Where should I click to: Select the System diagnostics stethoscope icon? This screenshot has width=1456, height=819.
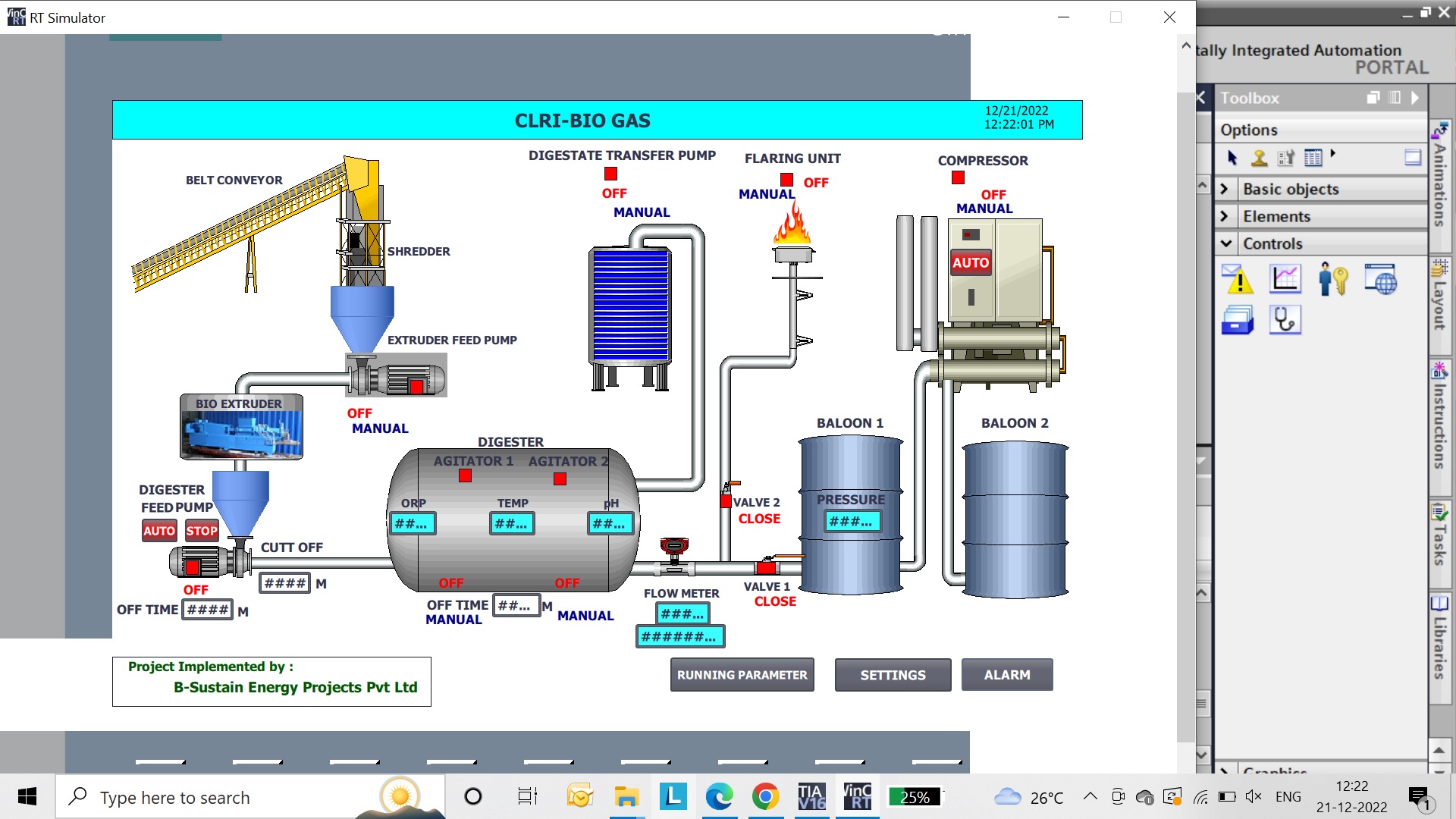coord(1285,320)
